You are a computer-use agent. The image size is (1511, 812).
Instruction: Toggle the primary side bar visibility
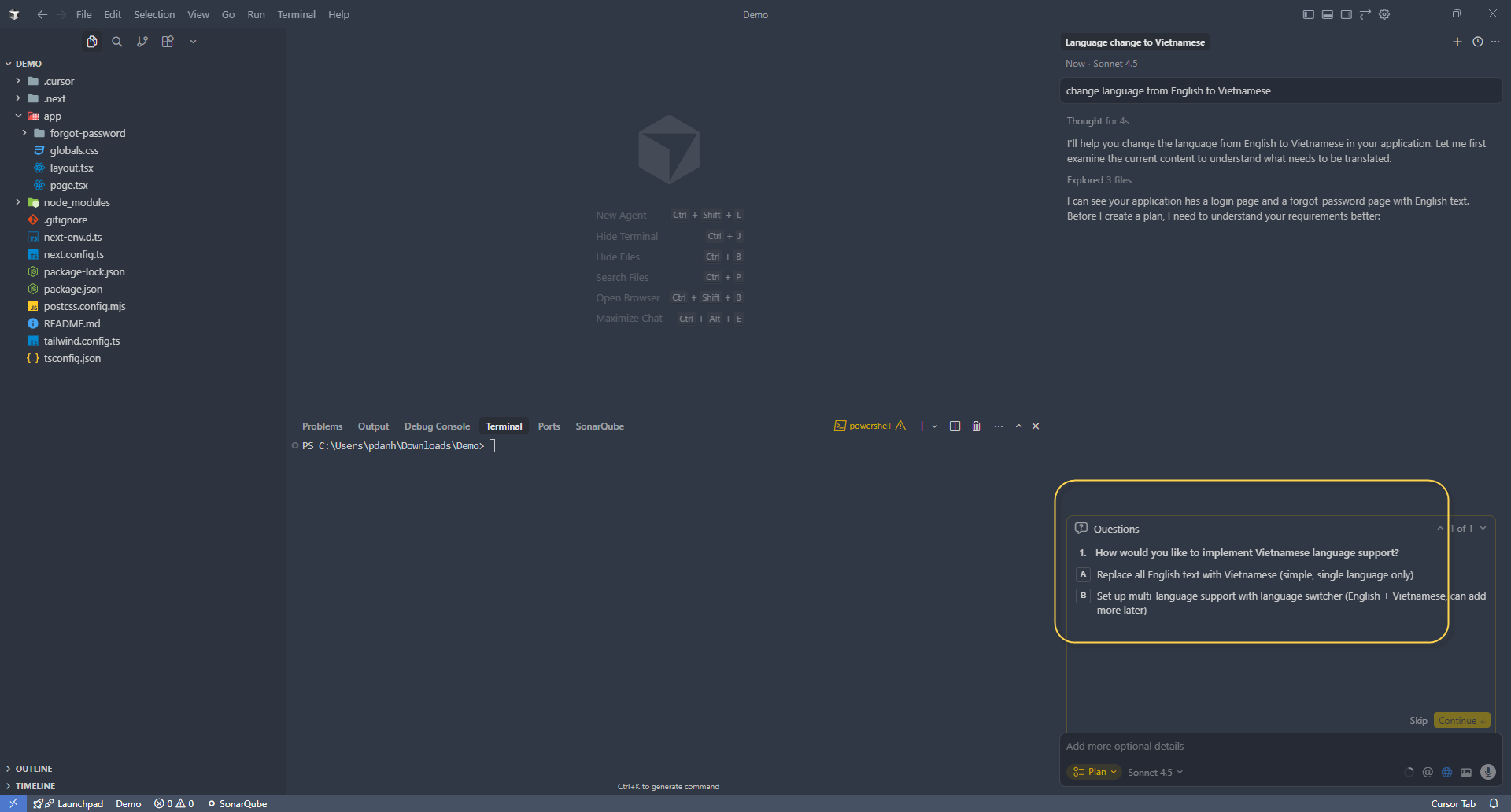(1307, 13)
